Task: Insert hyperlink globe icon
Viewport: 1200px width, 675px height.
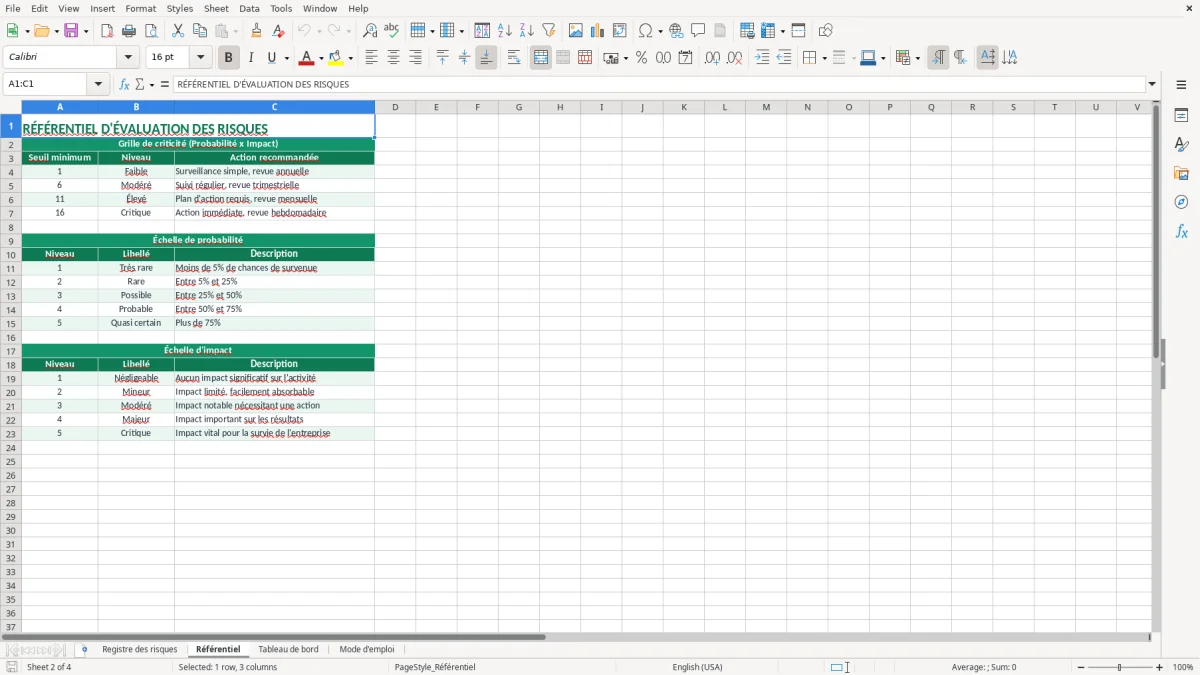Action: click(677, 31)
